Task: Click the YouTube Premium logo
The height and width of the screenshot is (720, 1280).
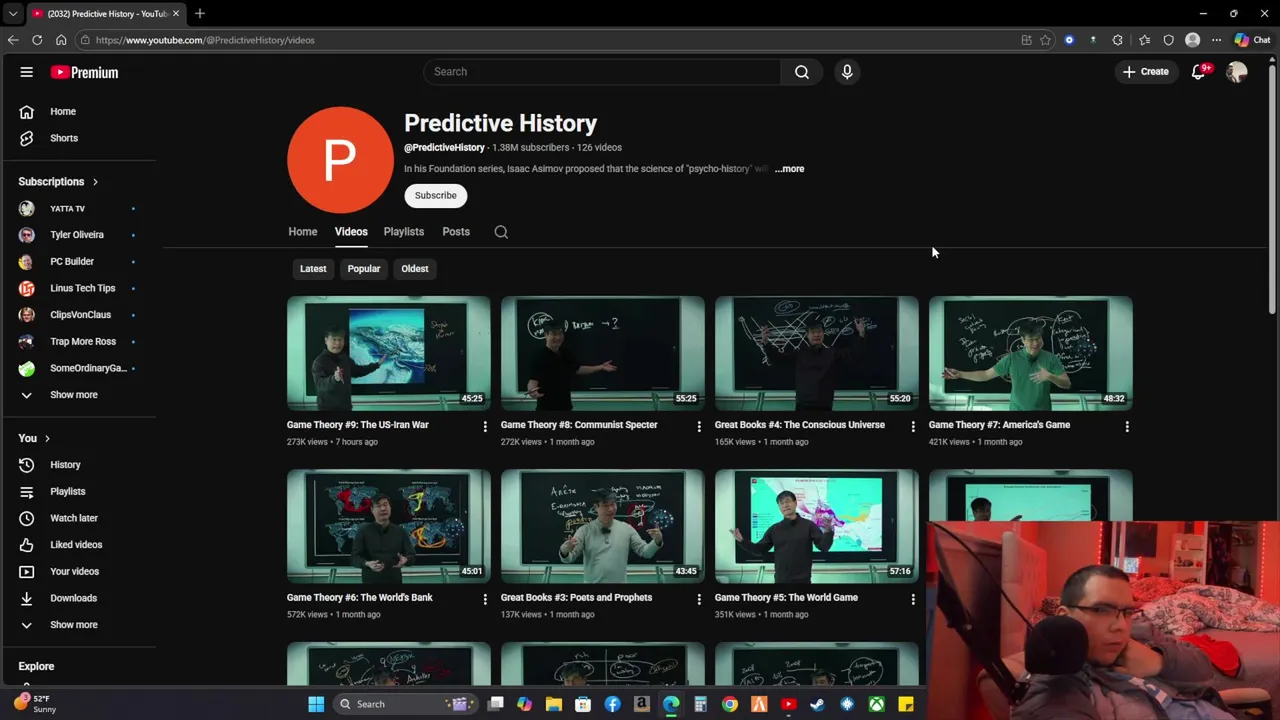Action: [85, 72]
